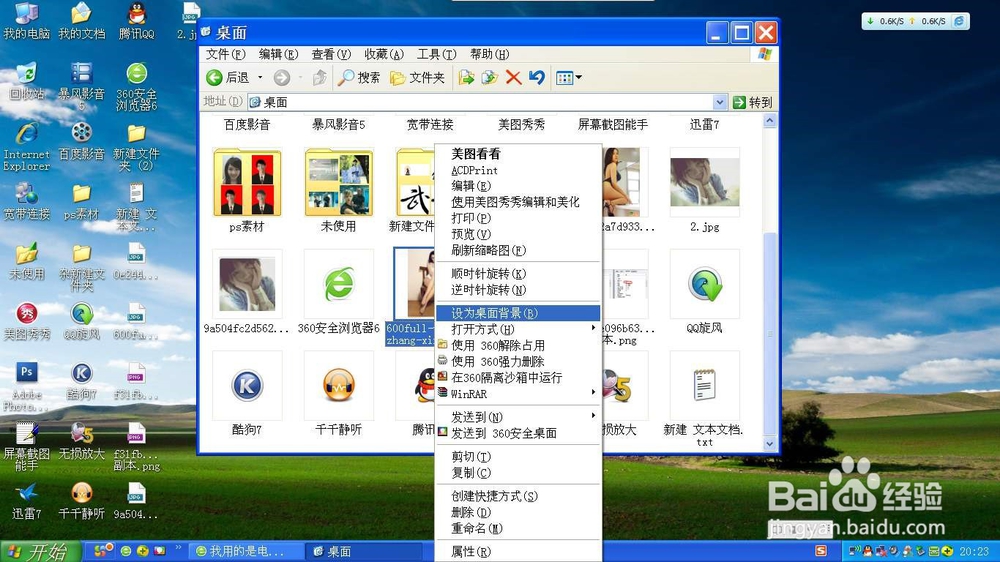The image size is (1000, 562).
Task: Open the 编辑(E) menu
Action: click(x=278, y=54)
